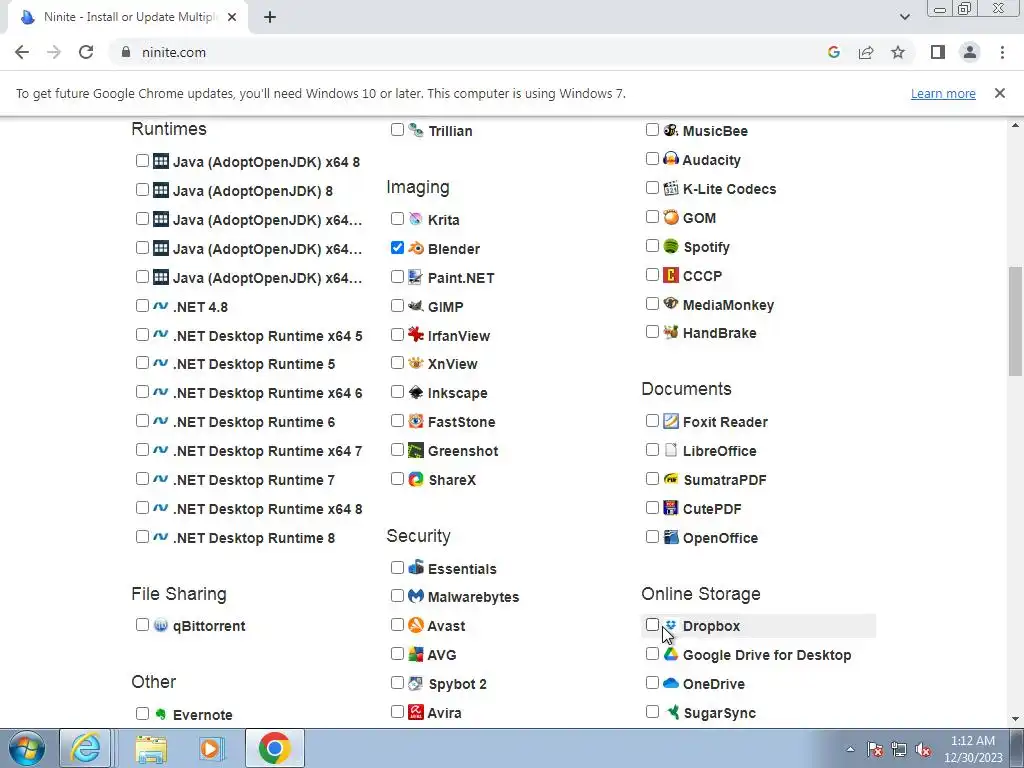The height and width of the screenshot is (768, 1024).
Task: Click the CutePDF label
Action: coord(712,509)
